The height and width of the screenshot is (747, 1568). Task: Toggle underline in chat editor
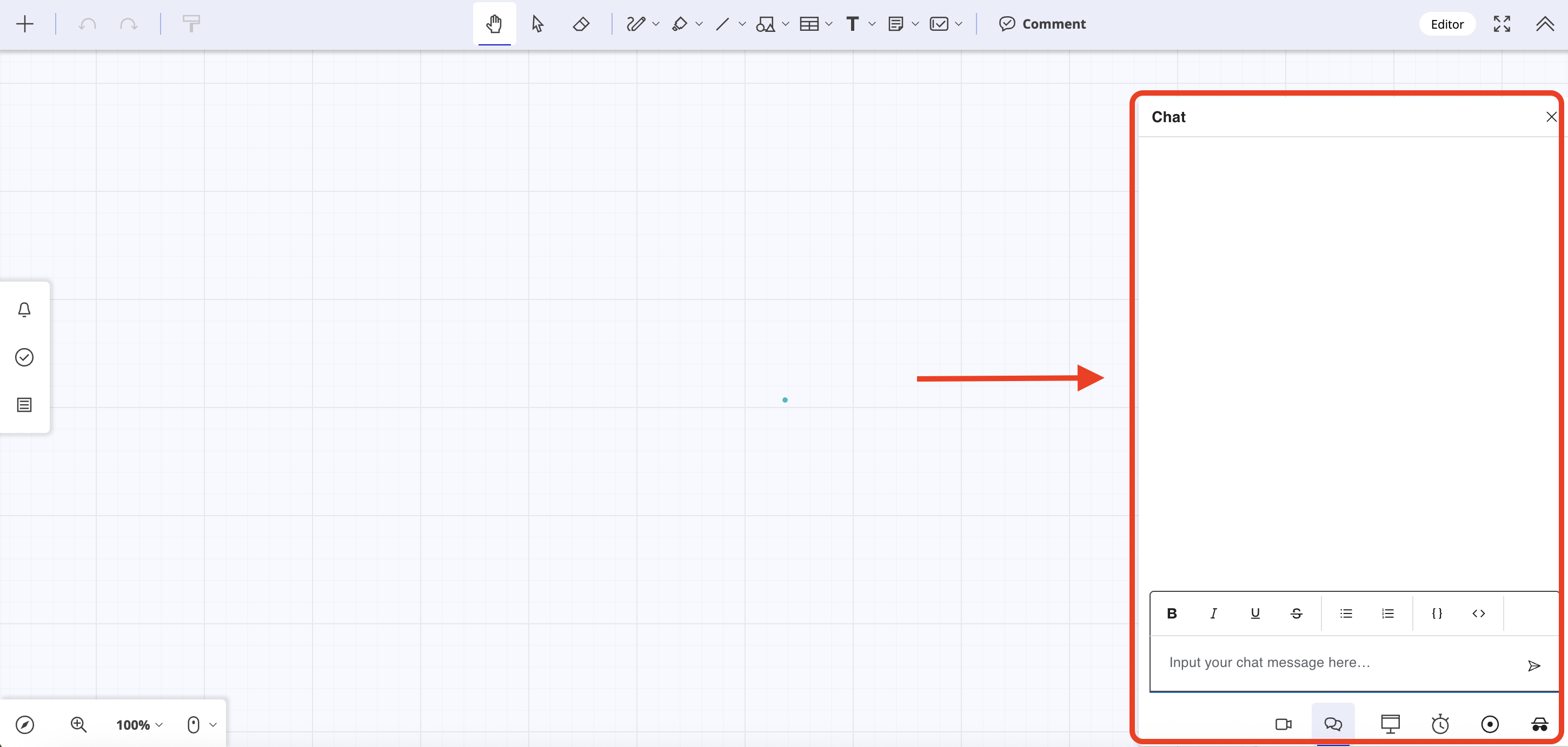pos(1255,613)
